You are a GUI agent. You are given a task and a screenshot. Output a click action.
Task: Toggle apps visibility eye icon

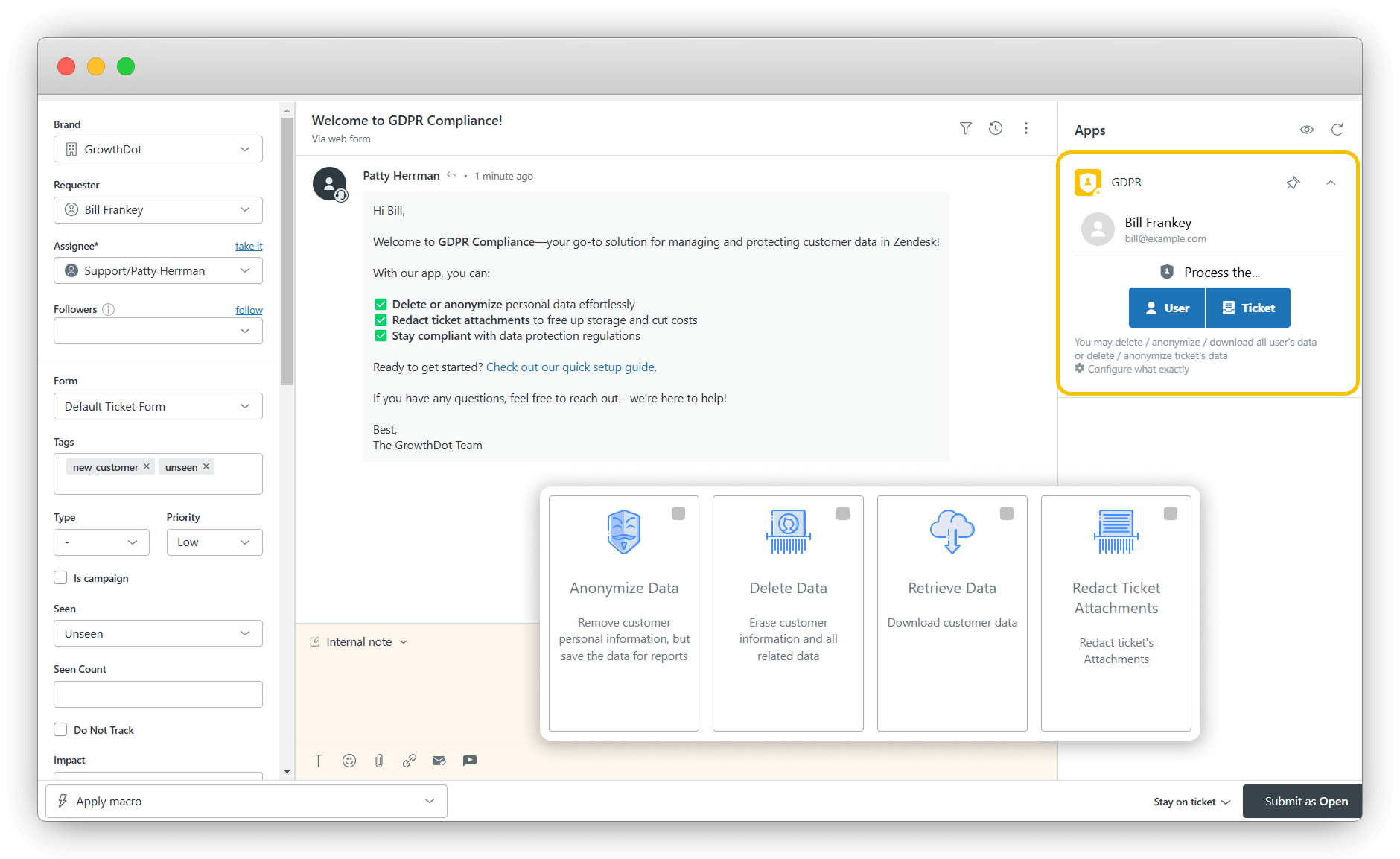click(1307, 130)
